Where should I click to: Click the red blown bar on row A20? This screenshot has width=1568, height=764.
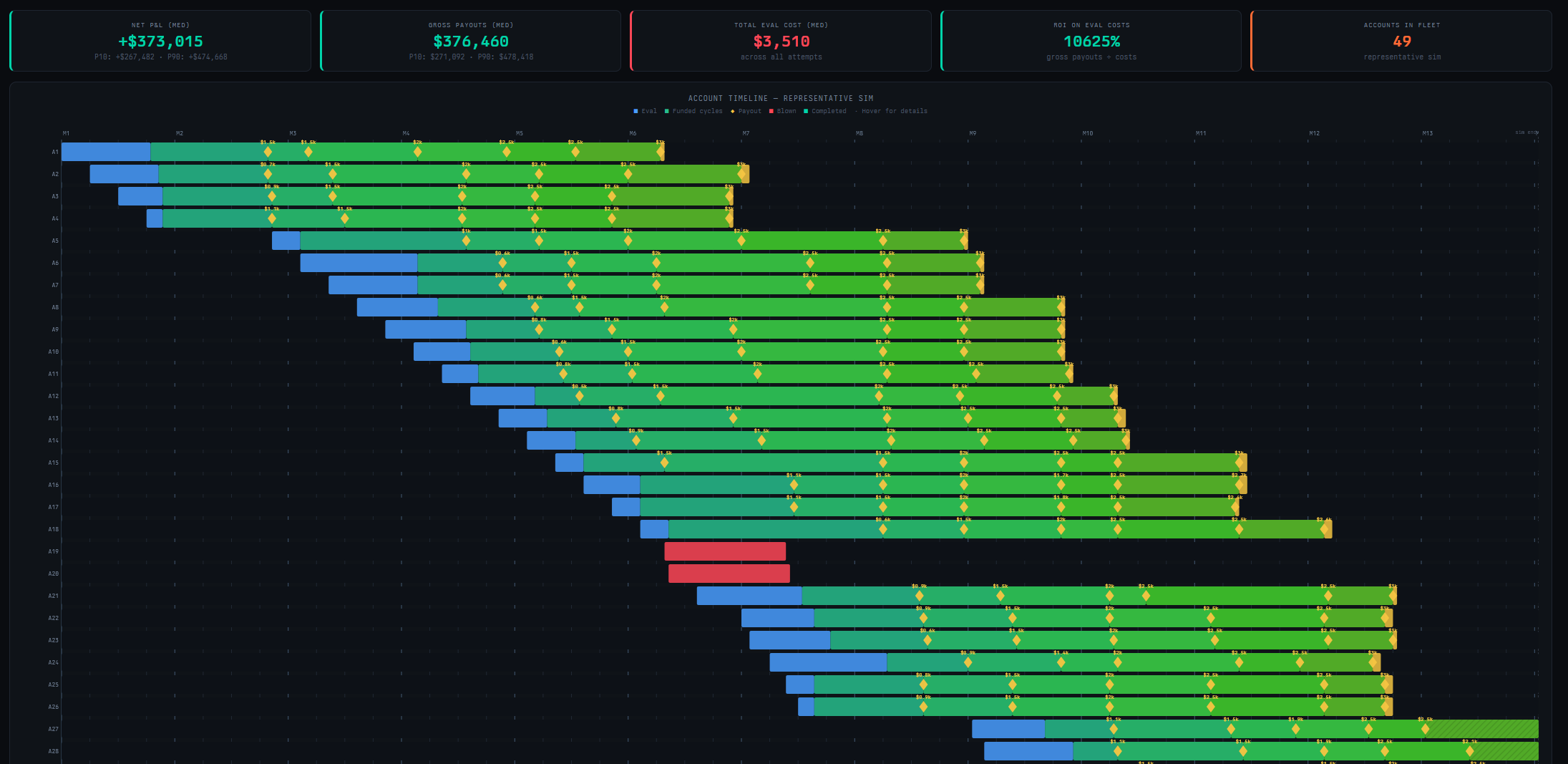[729, 574]
